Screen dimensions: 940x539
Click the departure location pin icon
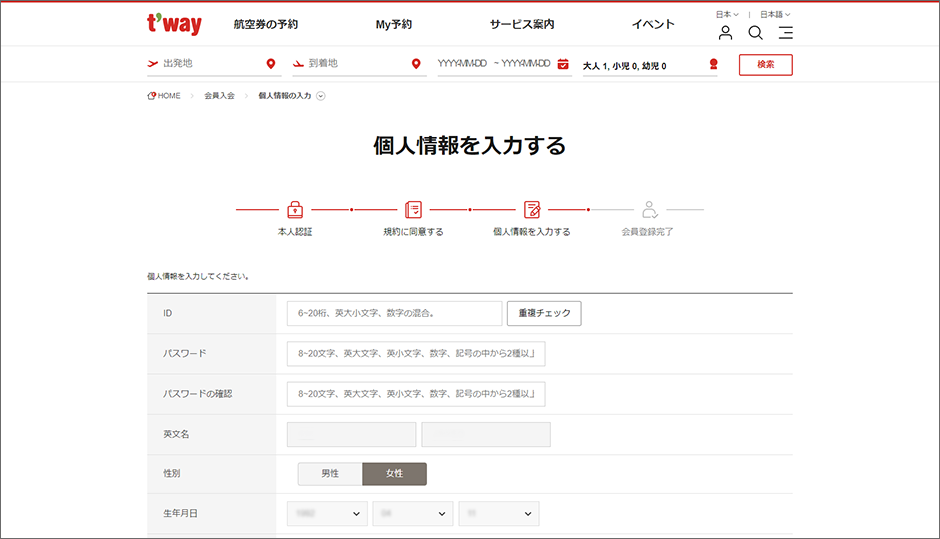[x=271, y=65]
